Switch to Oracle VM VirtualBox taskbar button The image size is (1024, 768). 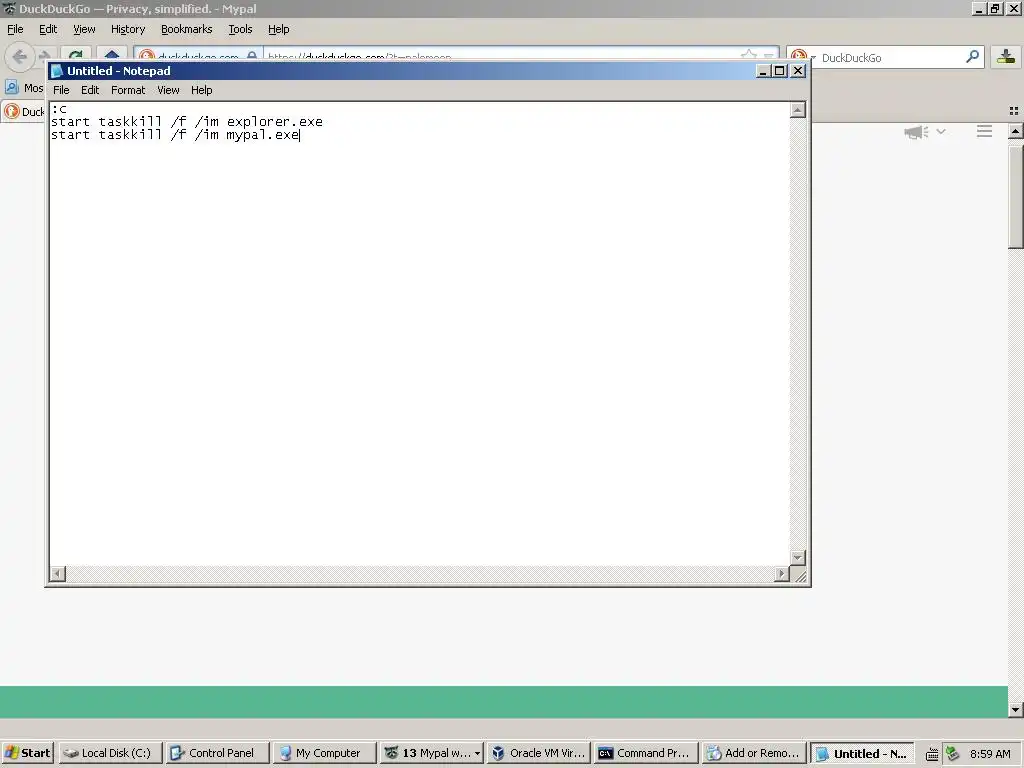(x=539, y=753)
